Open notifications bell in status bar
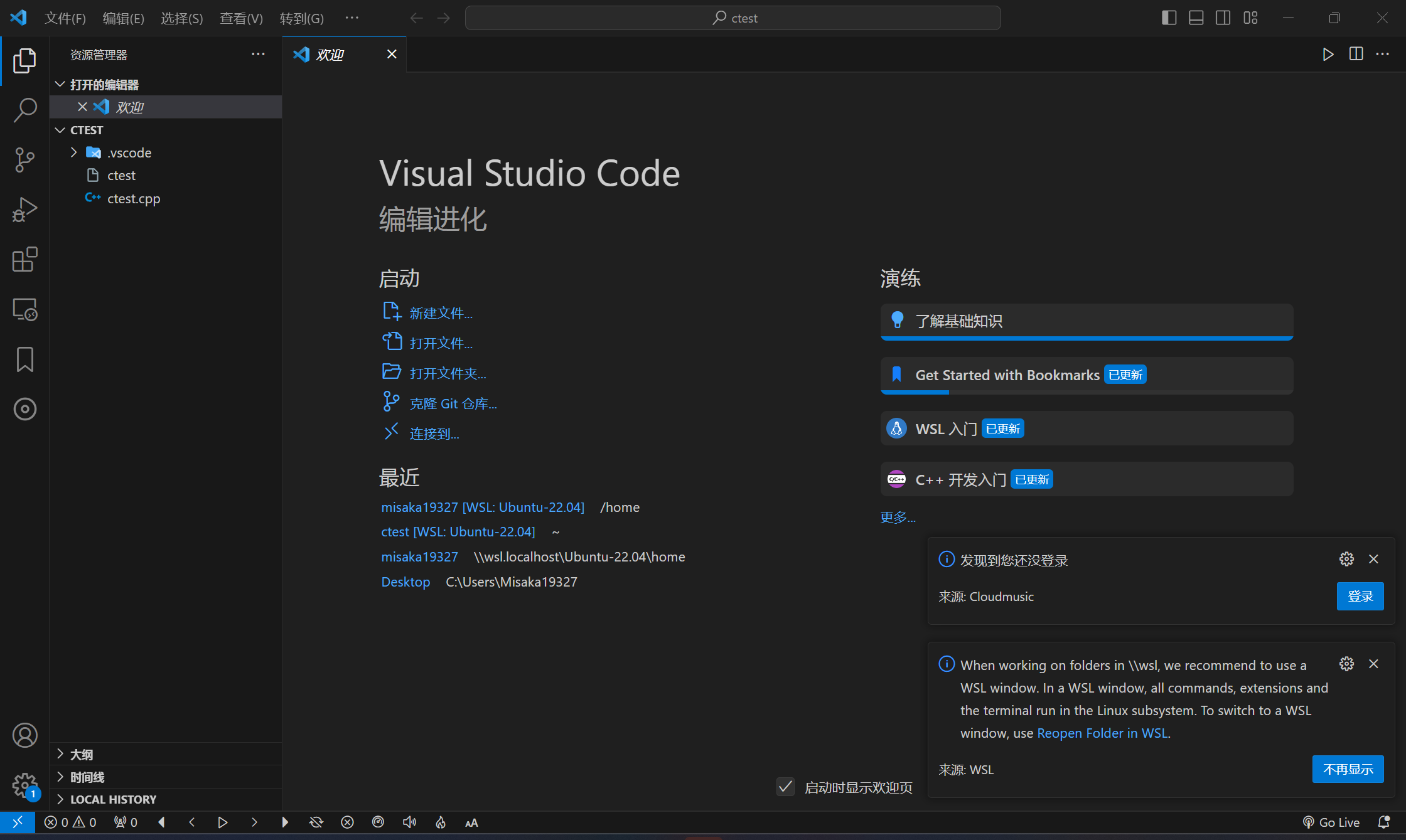The height and width of the screenshot is (840, 1406). coord(1383,822)
